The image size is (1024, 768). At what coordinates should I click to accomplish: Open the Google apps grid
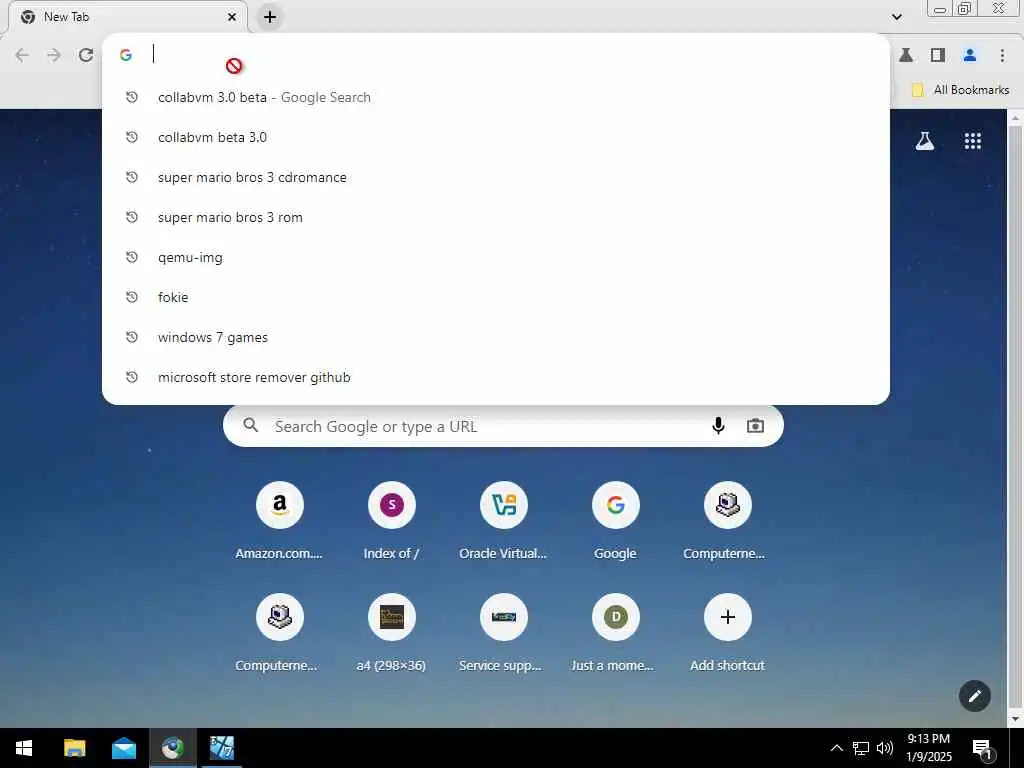(x=972, y=141)
